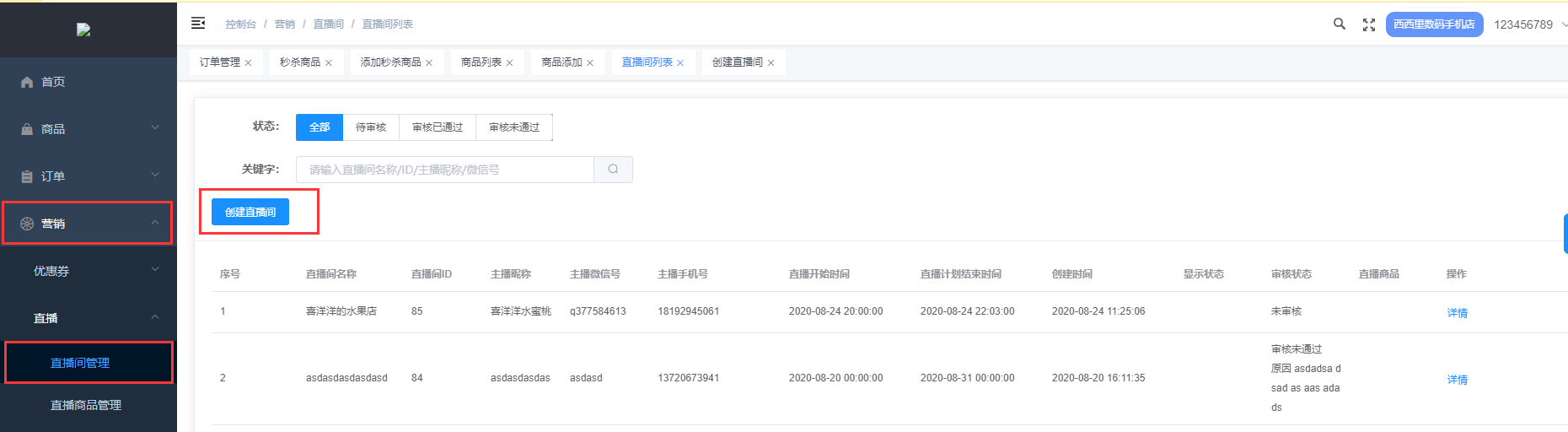The width and height of the screenshot is (1568, 432).
Task: Click 控制台 breadcrumb
Action: (241, 24)
